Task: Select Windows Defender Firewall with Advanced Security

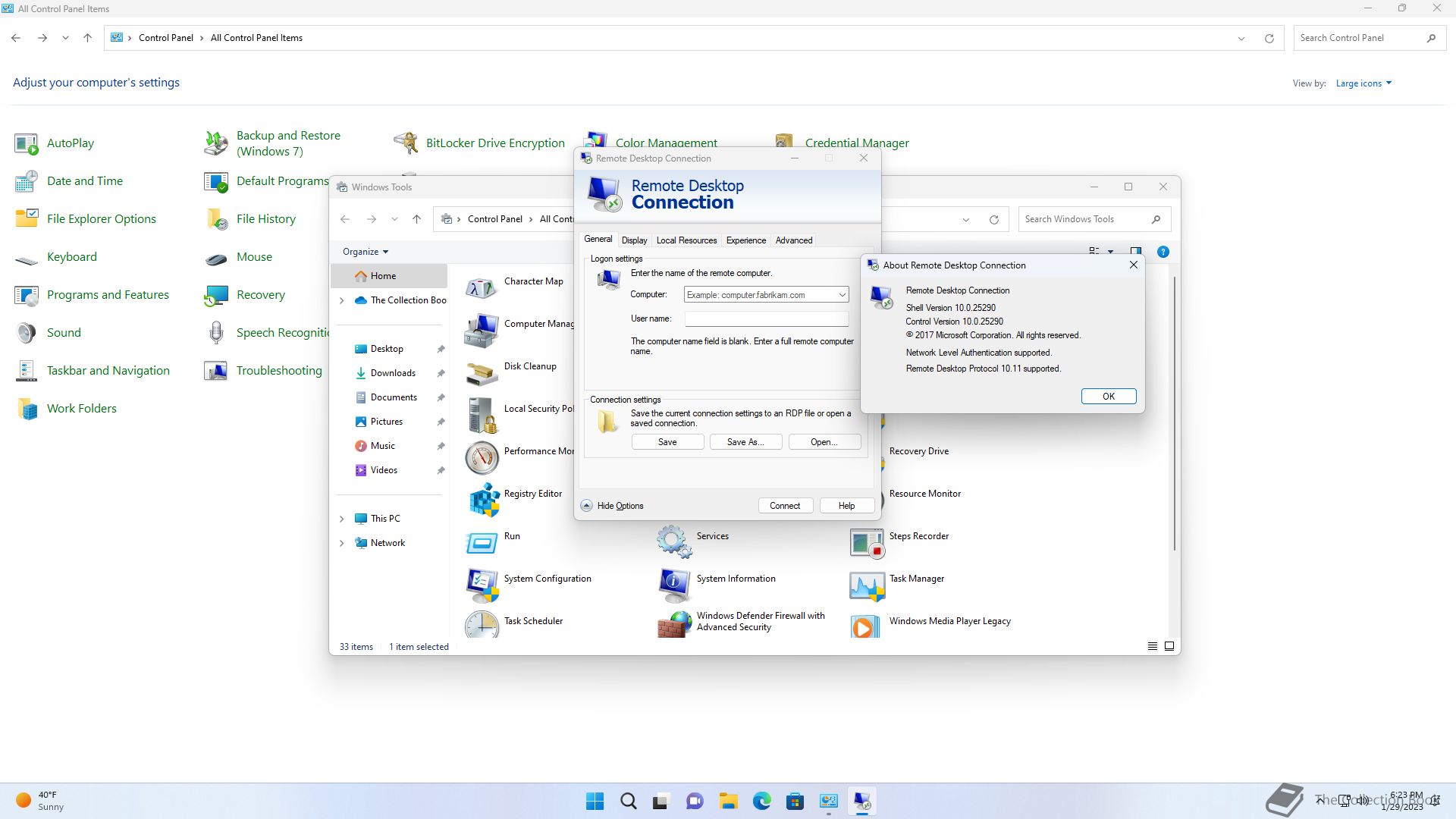Action: click(761, 621)
